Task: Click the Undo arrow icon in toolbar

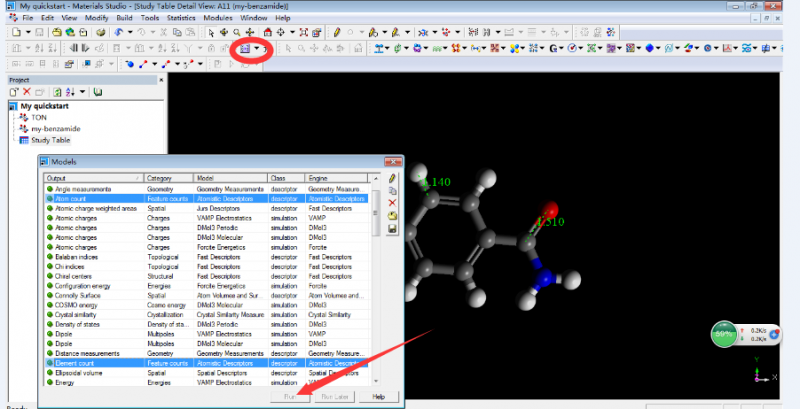Action: (119, 33)
